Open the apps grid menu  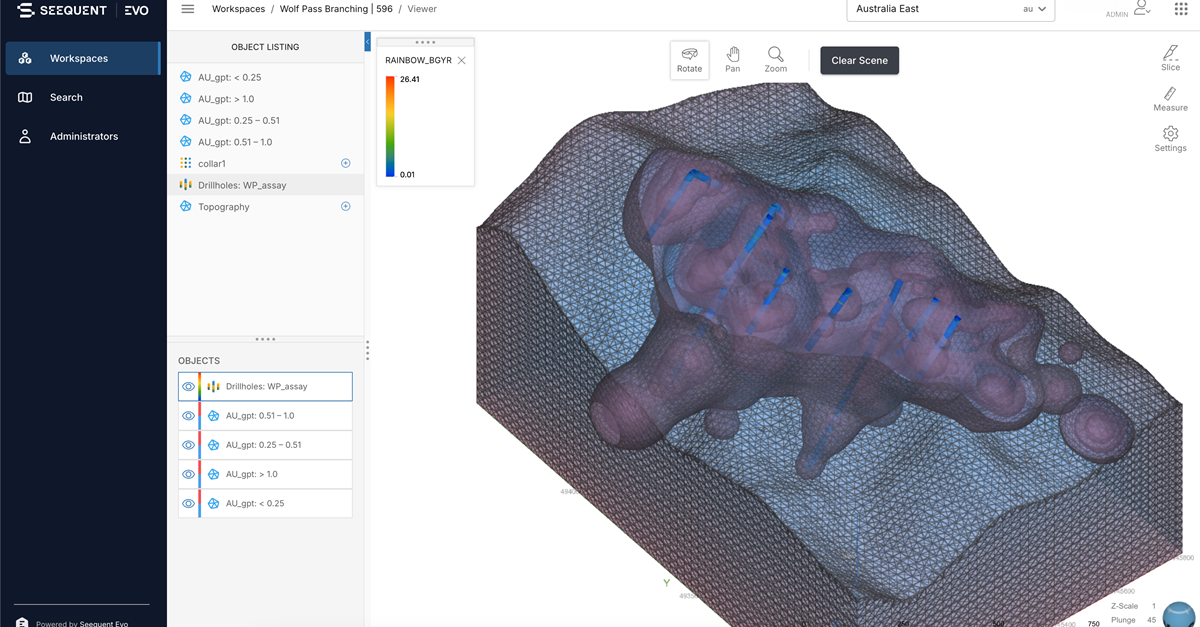tap(1180, 9)
